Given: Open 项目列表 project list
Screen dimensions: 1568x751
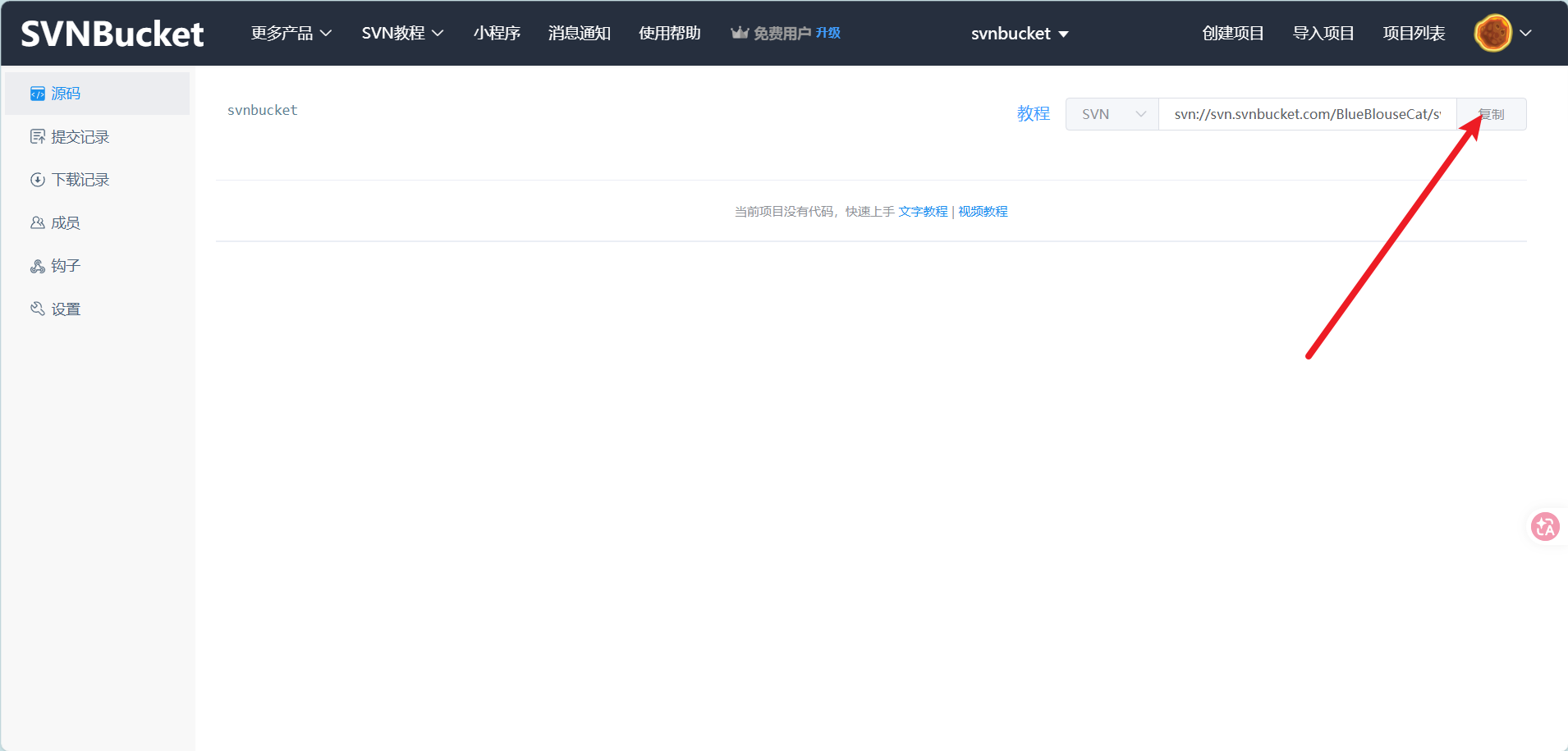Looking at the screenshot, I should coord(1414,33).
